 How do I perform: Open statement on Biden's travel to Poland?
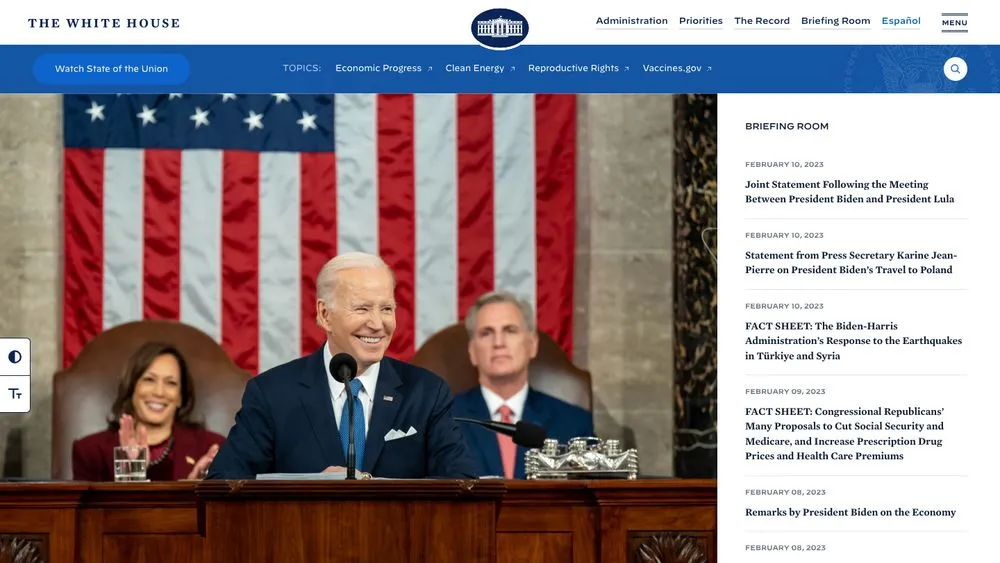click(x=850, y=262)
